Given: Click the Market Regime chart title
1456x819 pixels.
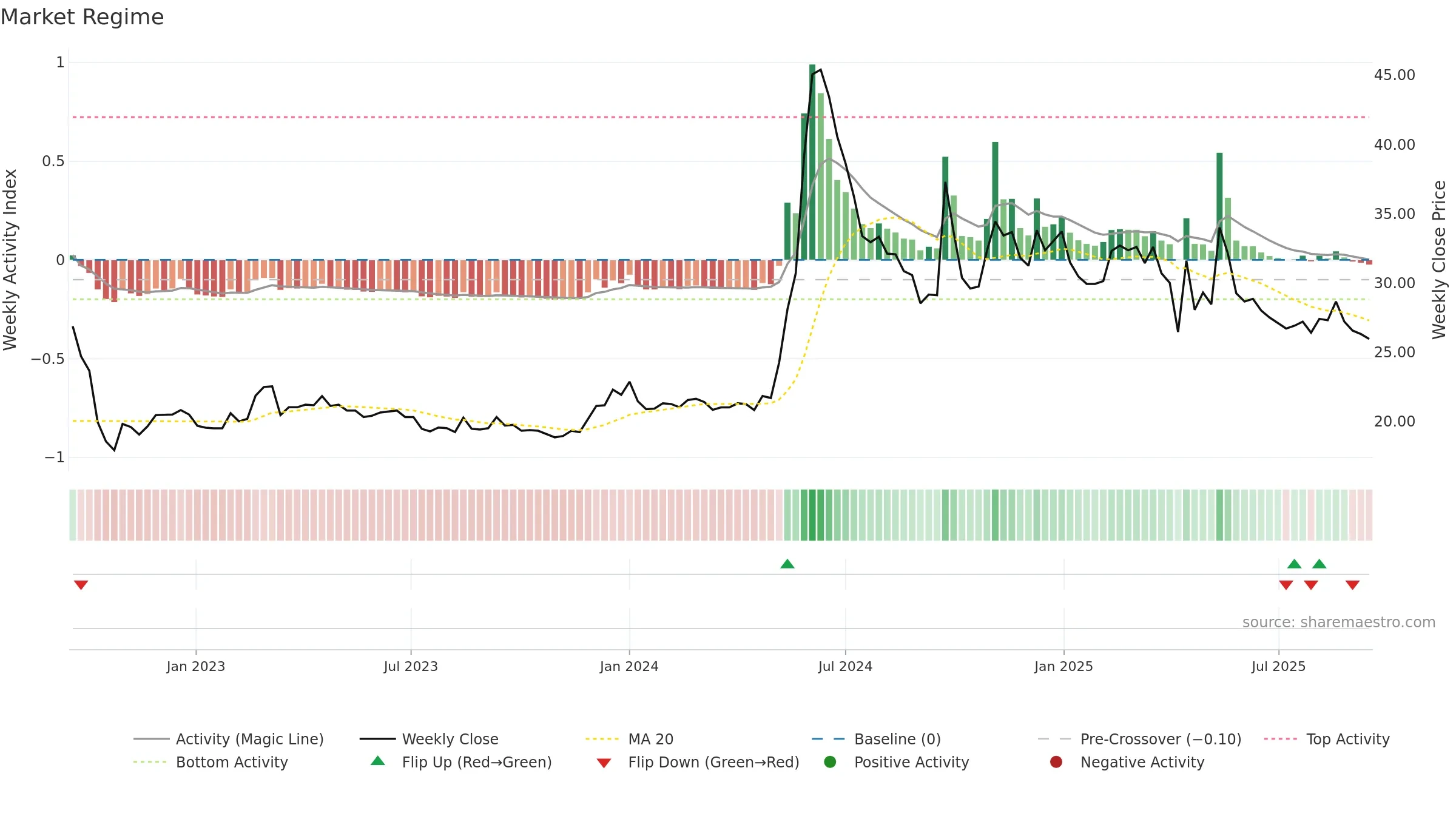Looking at the screenshot, I should (82, 17).
